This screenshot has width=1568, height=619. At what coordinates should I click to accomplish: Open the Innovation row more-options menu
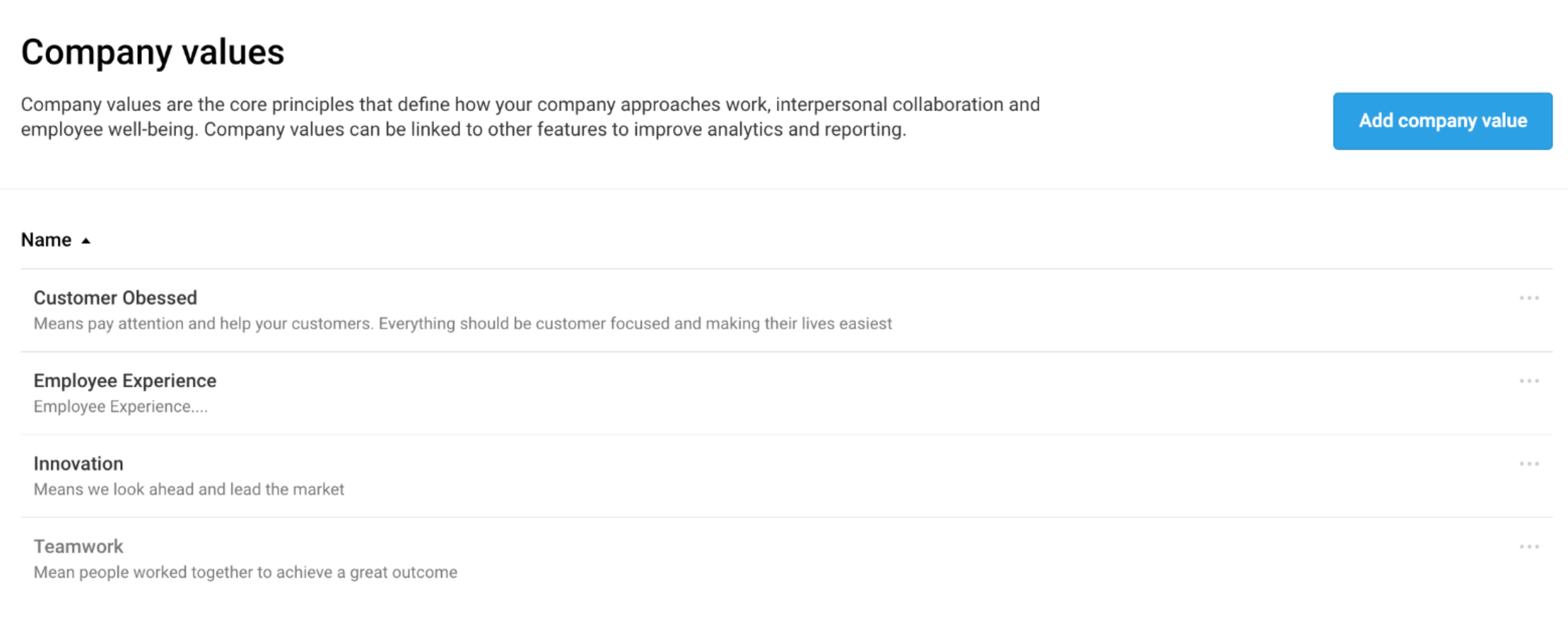click(x=1529, y=464)
